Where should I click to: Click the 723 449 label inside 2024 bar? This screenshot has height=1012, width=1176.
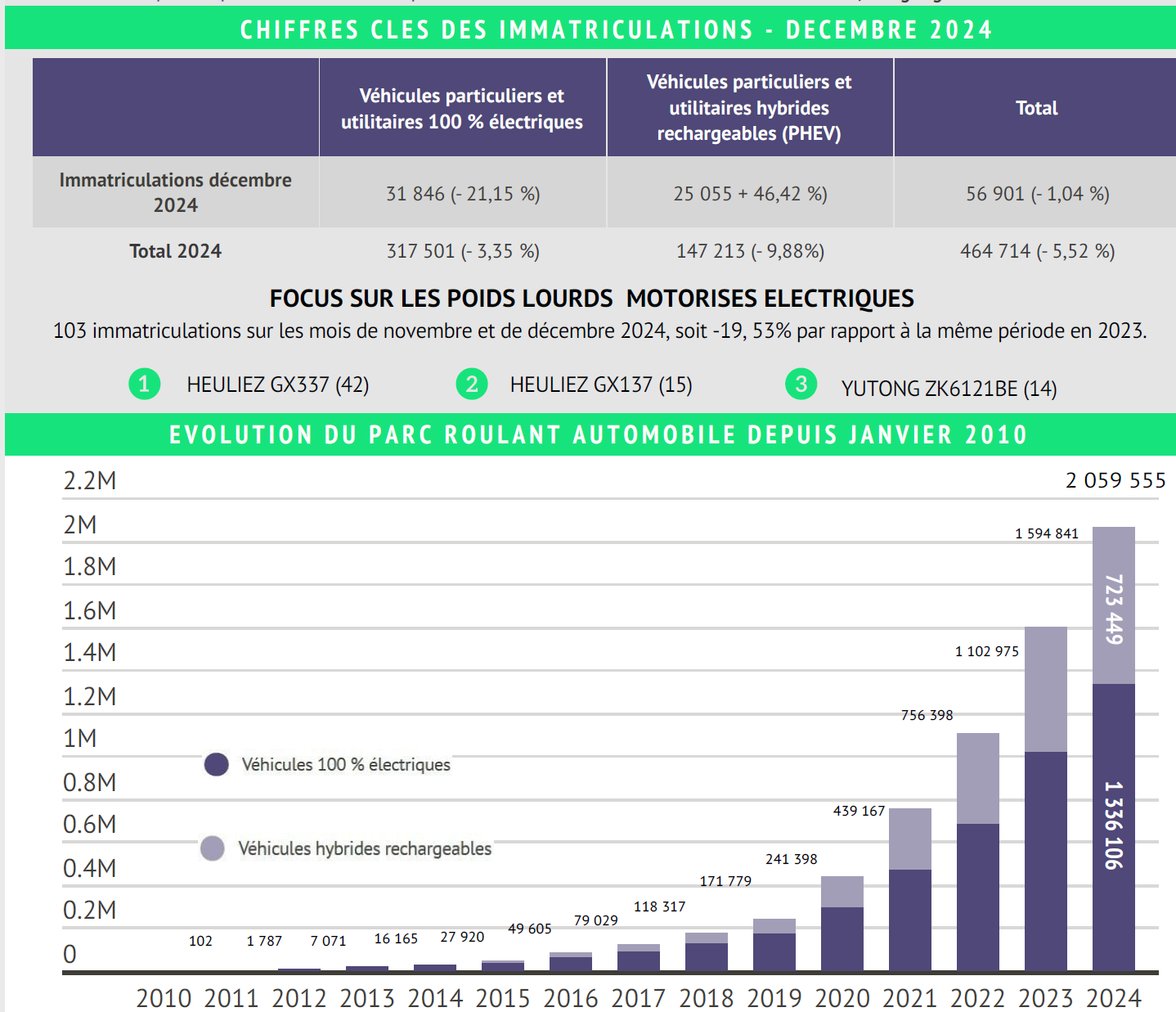[1114, 609]
